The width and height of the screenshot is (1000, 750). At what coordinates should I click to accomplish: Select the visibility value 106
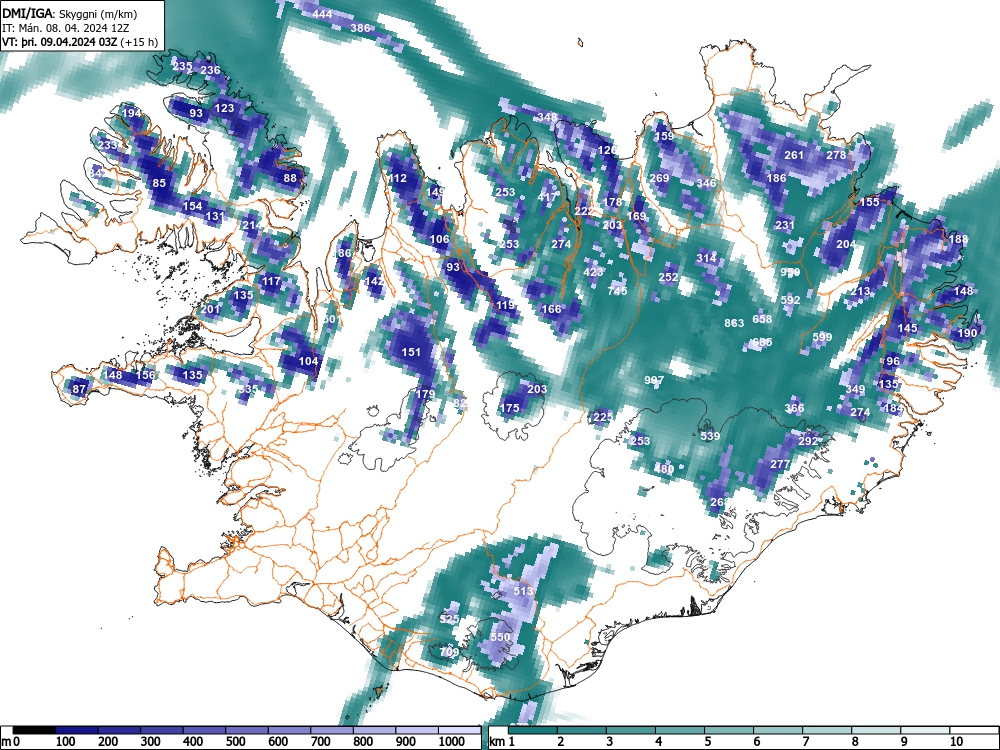tap(439, 239)
